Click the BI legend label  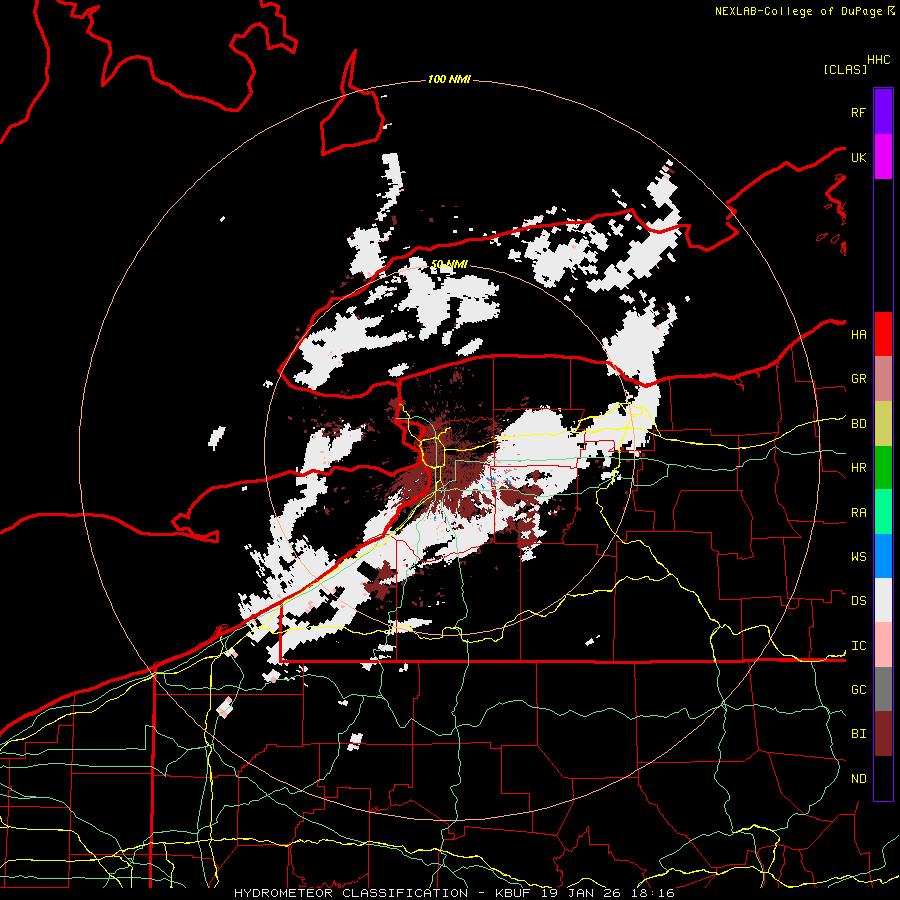click(859, 734)
